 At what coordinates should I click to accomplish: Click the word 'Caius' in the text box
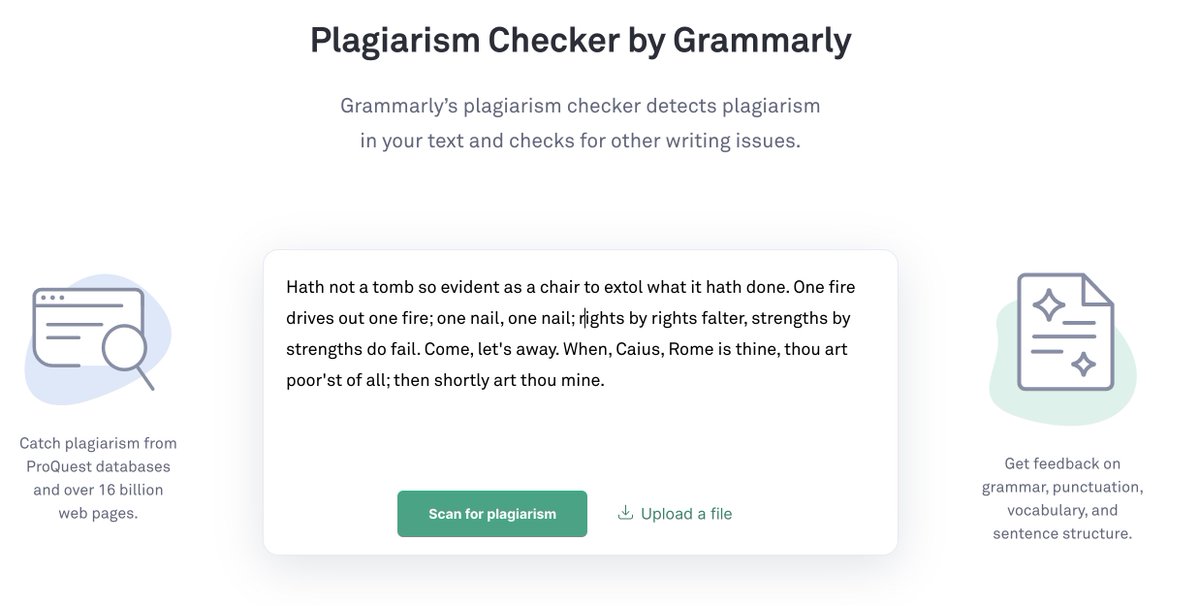point(639,349)
